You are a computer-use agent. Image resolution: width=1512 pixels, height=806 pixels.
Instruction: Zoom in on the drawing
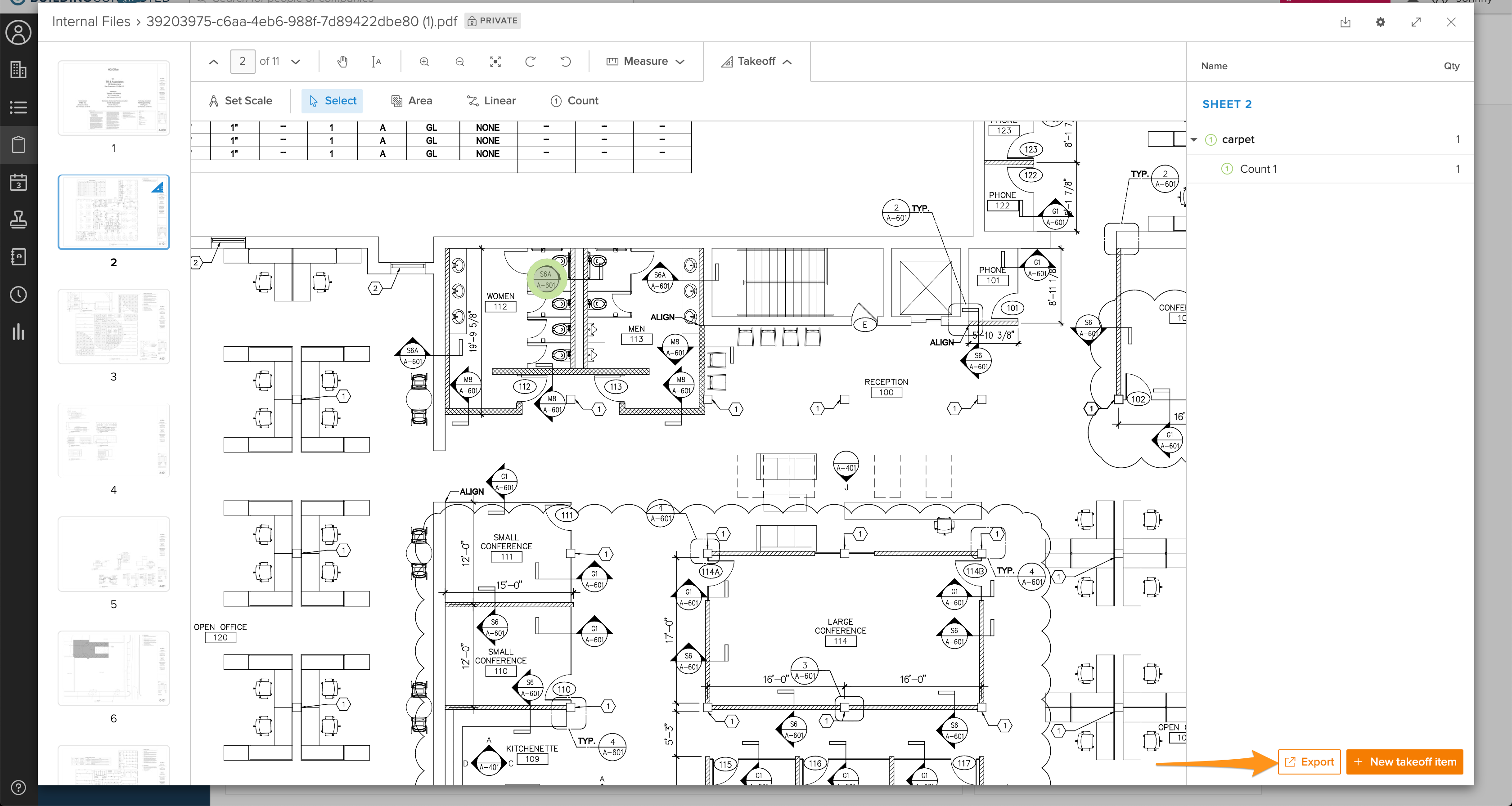424,62
